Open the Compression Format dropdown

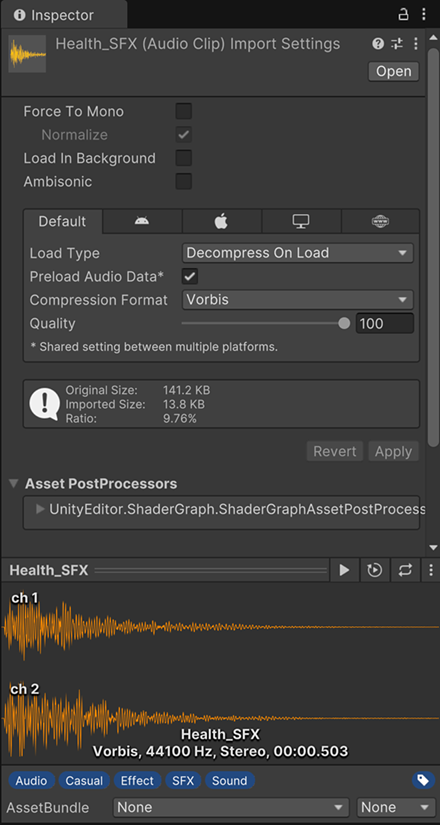pyautogui.click(x=298, y=300)
